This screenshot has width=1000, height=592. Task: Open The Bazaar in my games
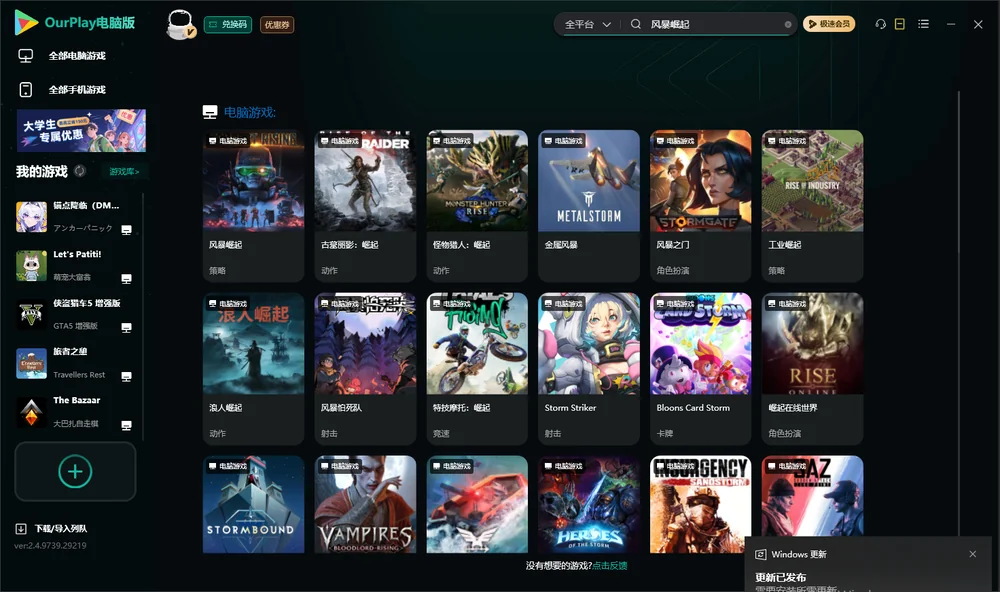pos(75,412)
